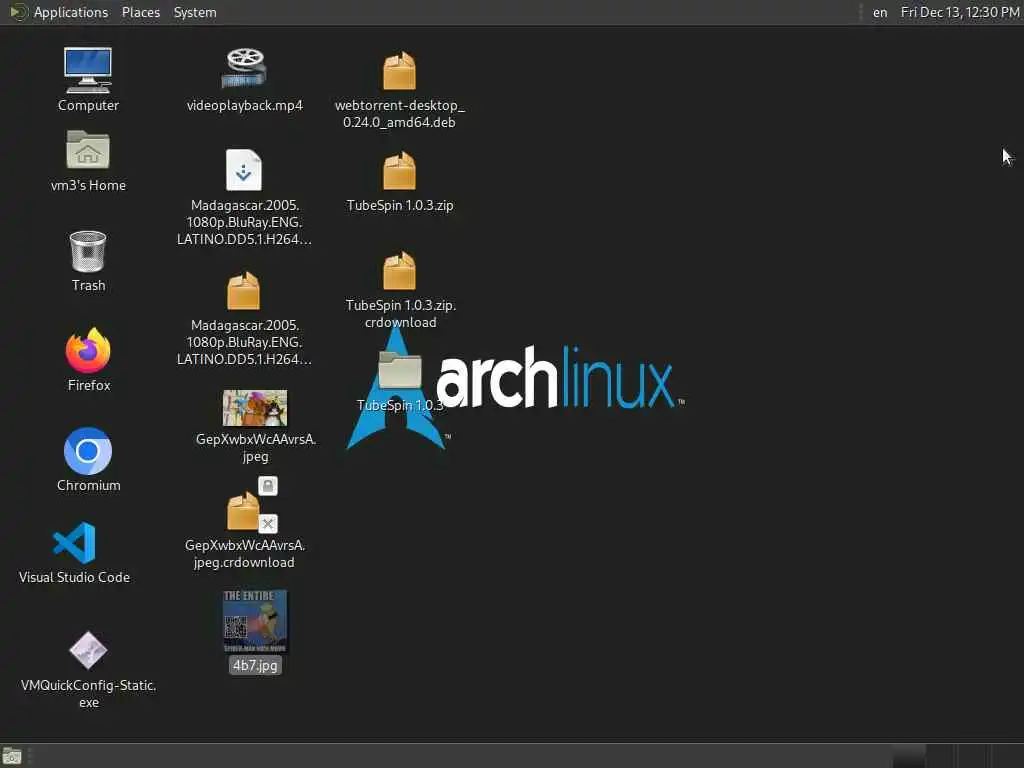Image resolution: width=1024 pixels, height=768 pixels.
Task: Open the Computer desktop icon
Action: [88, 70]
